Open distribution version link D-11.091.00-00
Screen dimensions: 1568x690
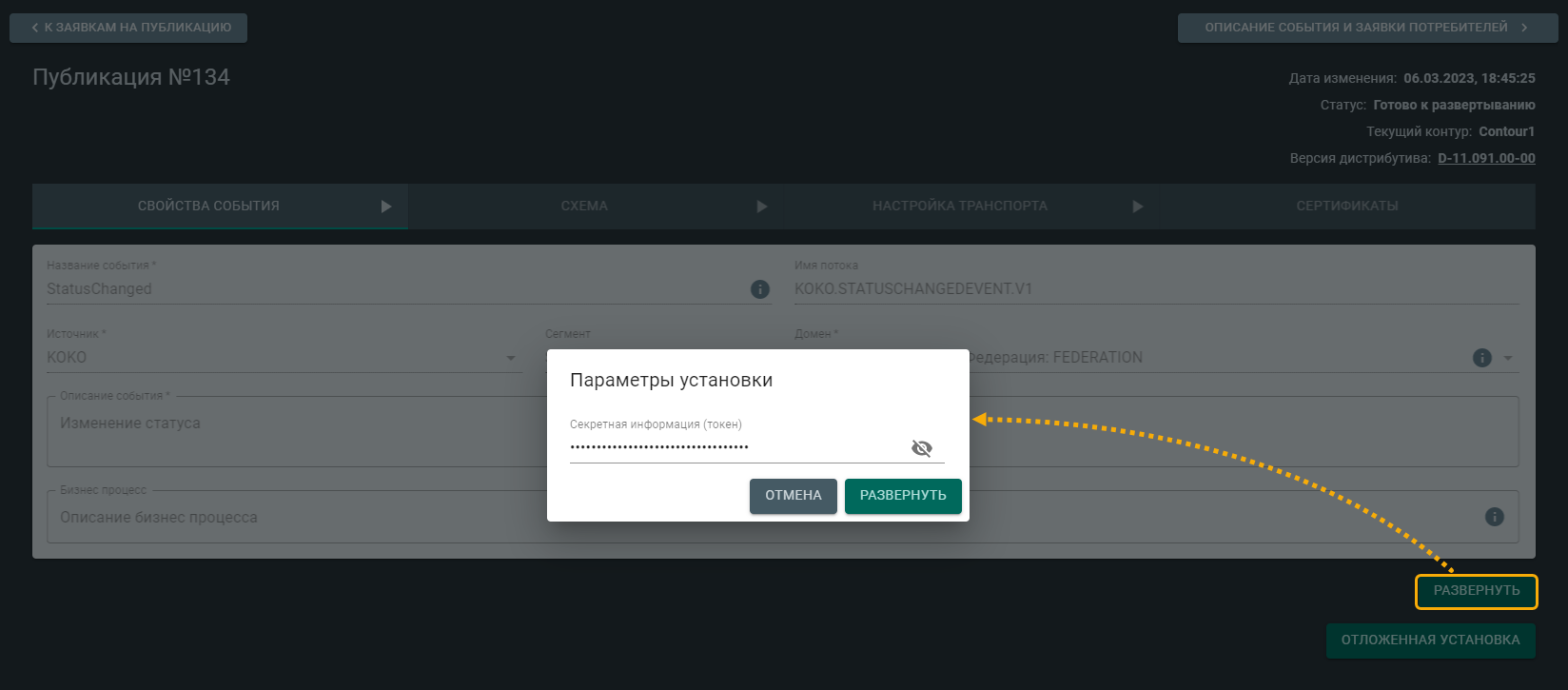(1485, 159)
